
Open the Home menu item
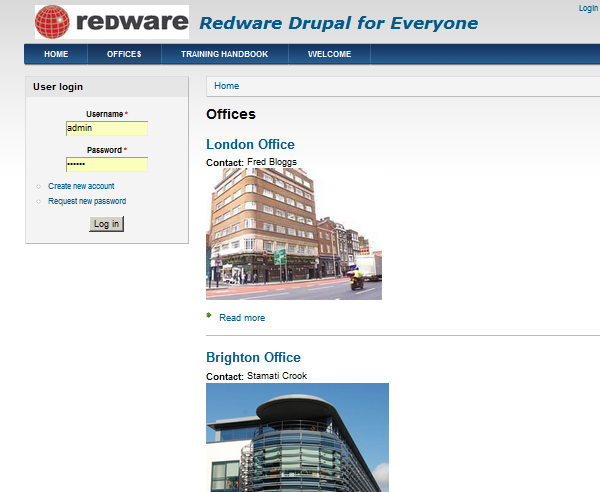pos(56,54)
